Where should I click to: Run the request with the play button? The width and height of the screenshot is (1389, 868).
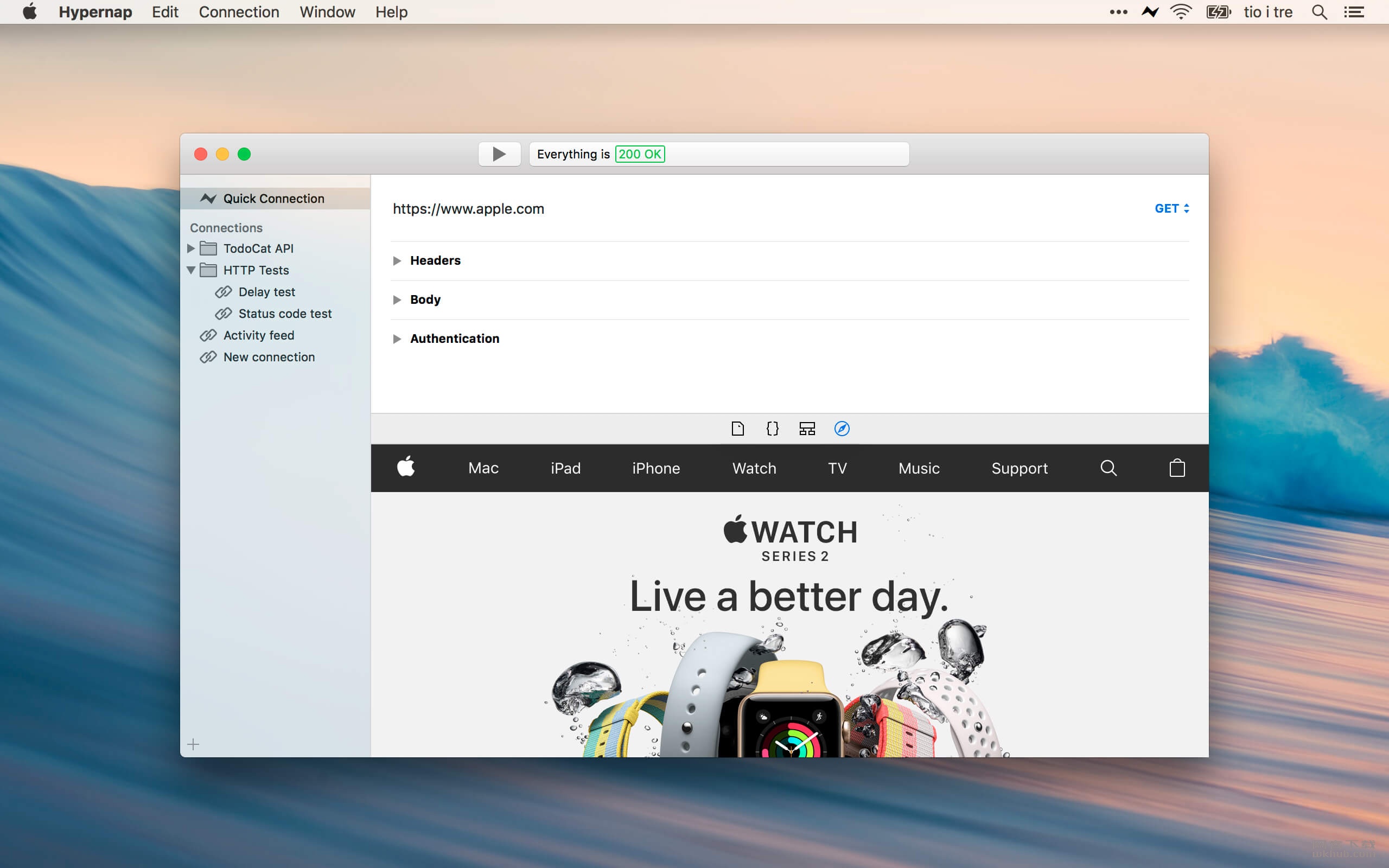pyautogui.click(x=499, y=154)
